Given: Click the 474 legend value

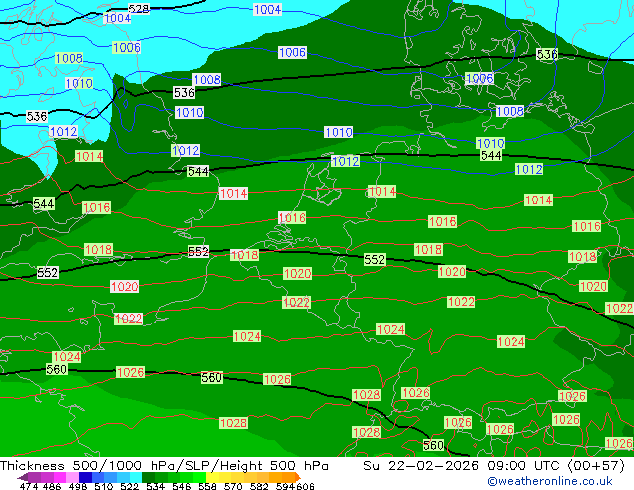Looking at the screenshot, I should coord(29,486).
